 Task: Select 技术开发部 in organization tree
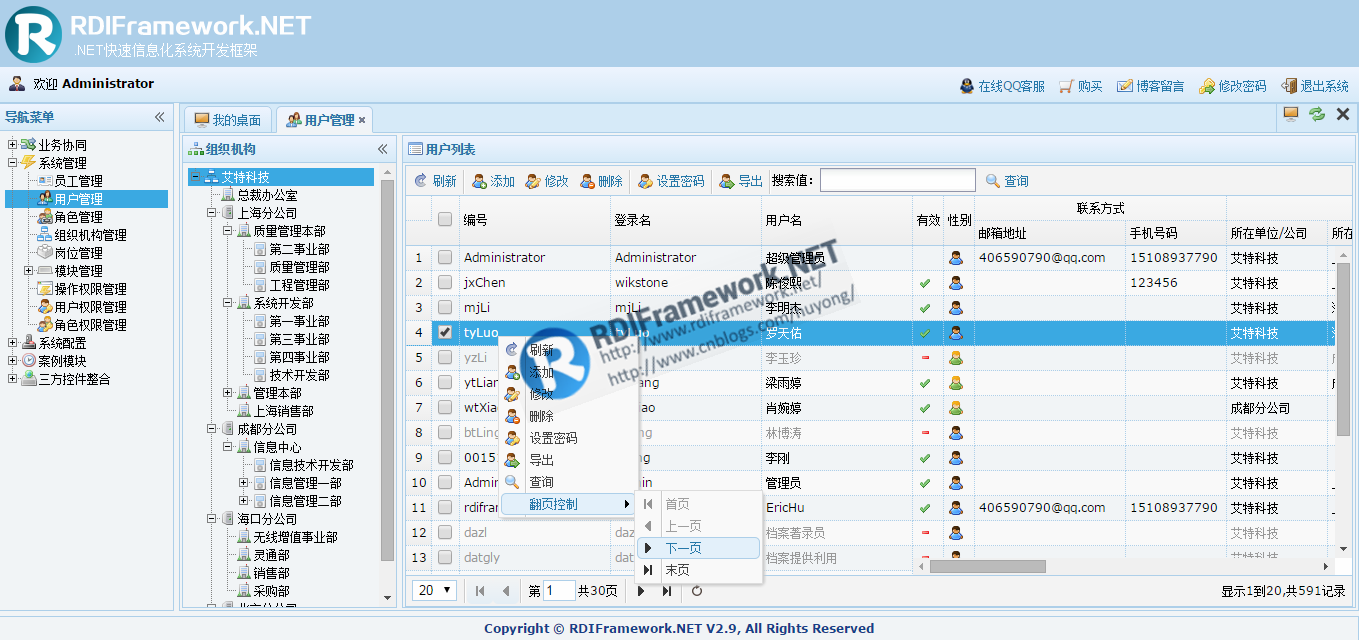pyautogui.click(x=299, y=375)
